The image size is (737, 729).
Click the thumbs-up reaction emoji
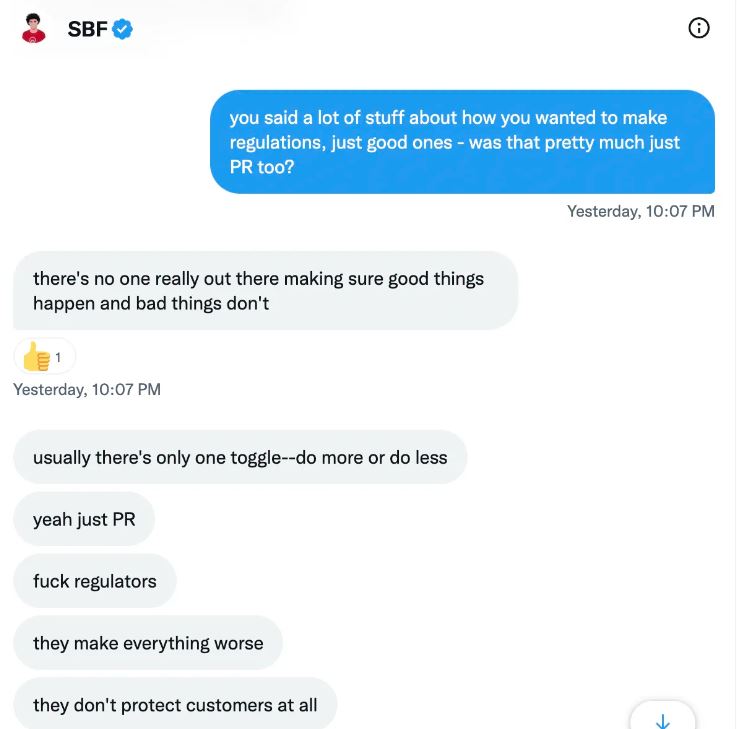click(x=36, y=356)
